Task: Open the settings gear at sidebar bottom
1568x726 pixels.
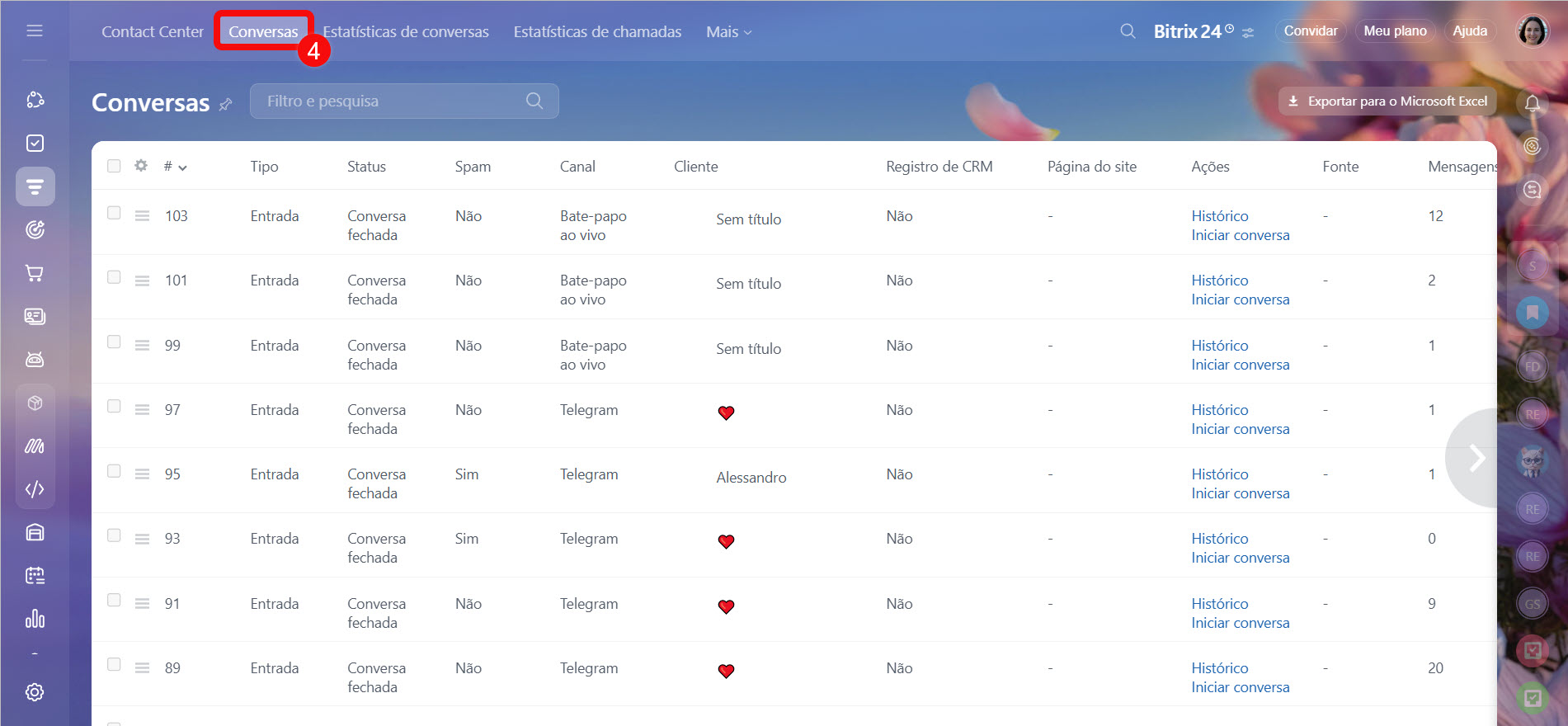Action: click(35, 692)
